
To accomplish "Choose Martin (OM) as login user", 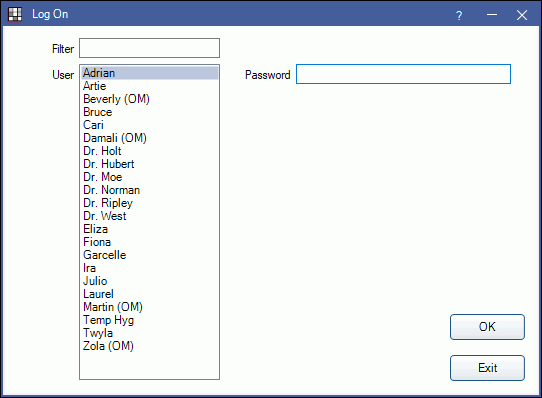I will coord(150,307).
